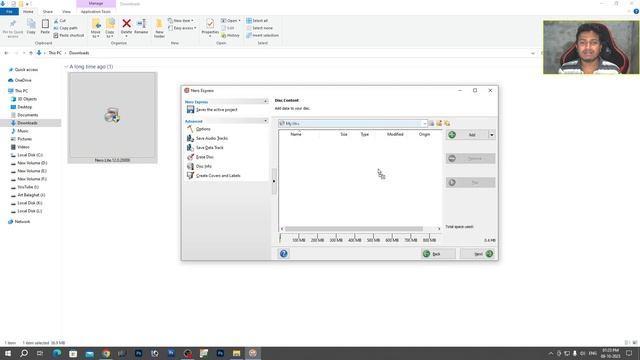Open the Windows Start menu
Viewport: 640px width, 360px height.
click(x=8, y=353)
